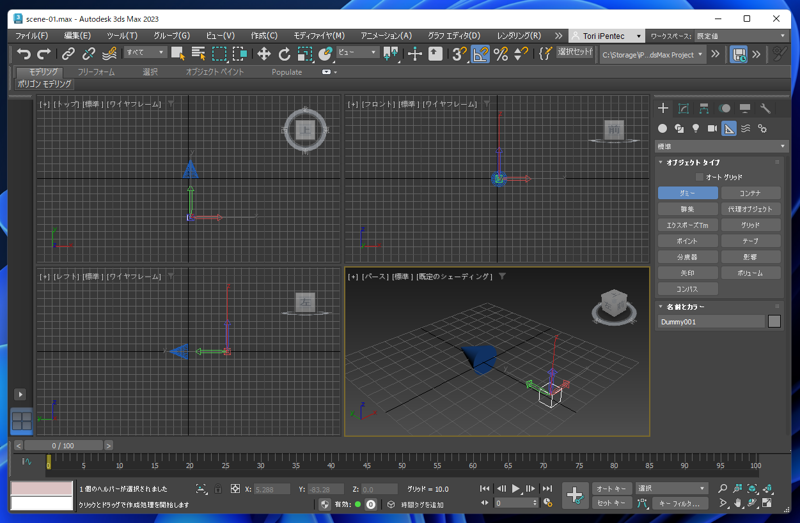
Task: Switch to the Modify command panel tab
Action: 683,108
